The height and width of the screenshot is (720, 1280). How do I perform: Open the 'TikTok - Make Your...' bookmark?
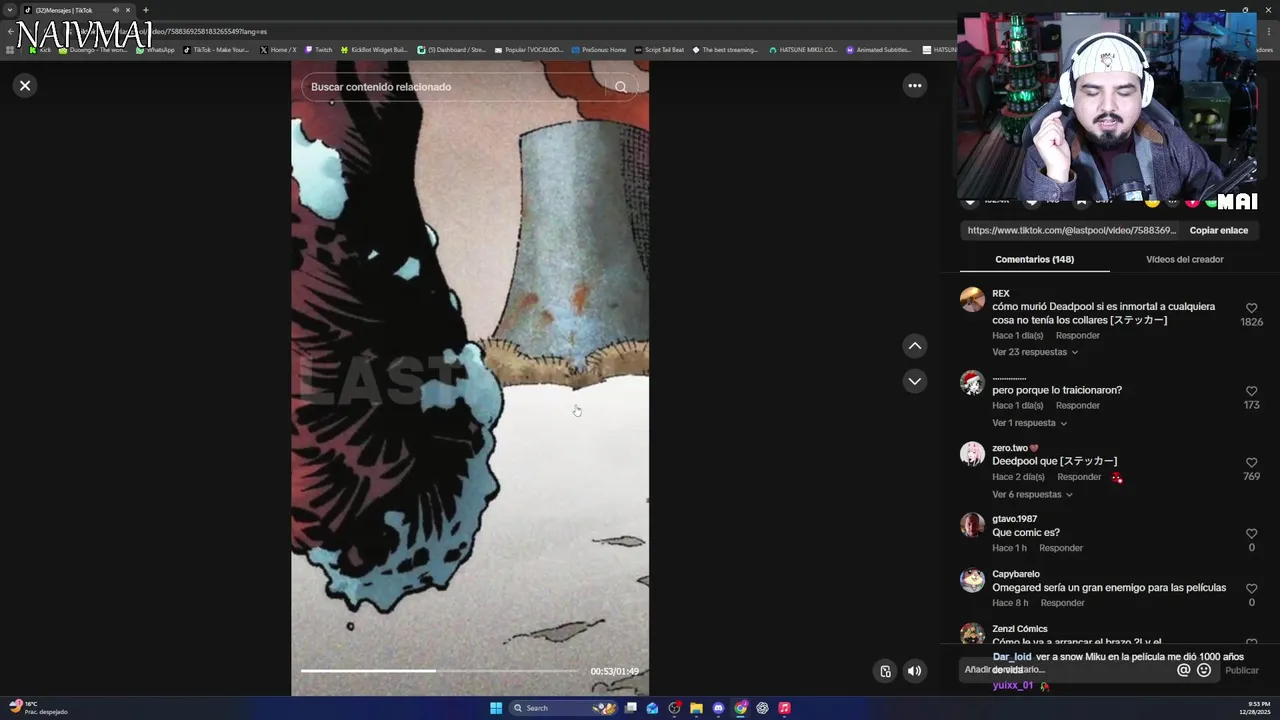click(216, 50)
